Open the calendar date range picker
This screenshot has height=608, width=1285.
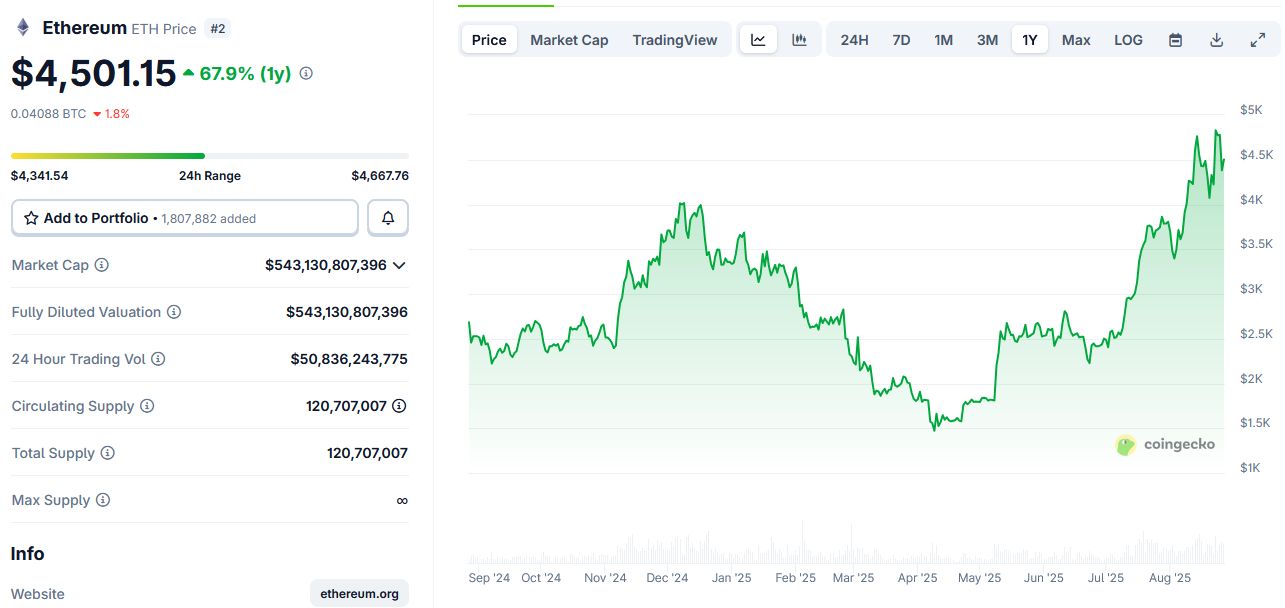tap(1176, 40)
